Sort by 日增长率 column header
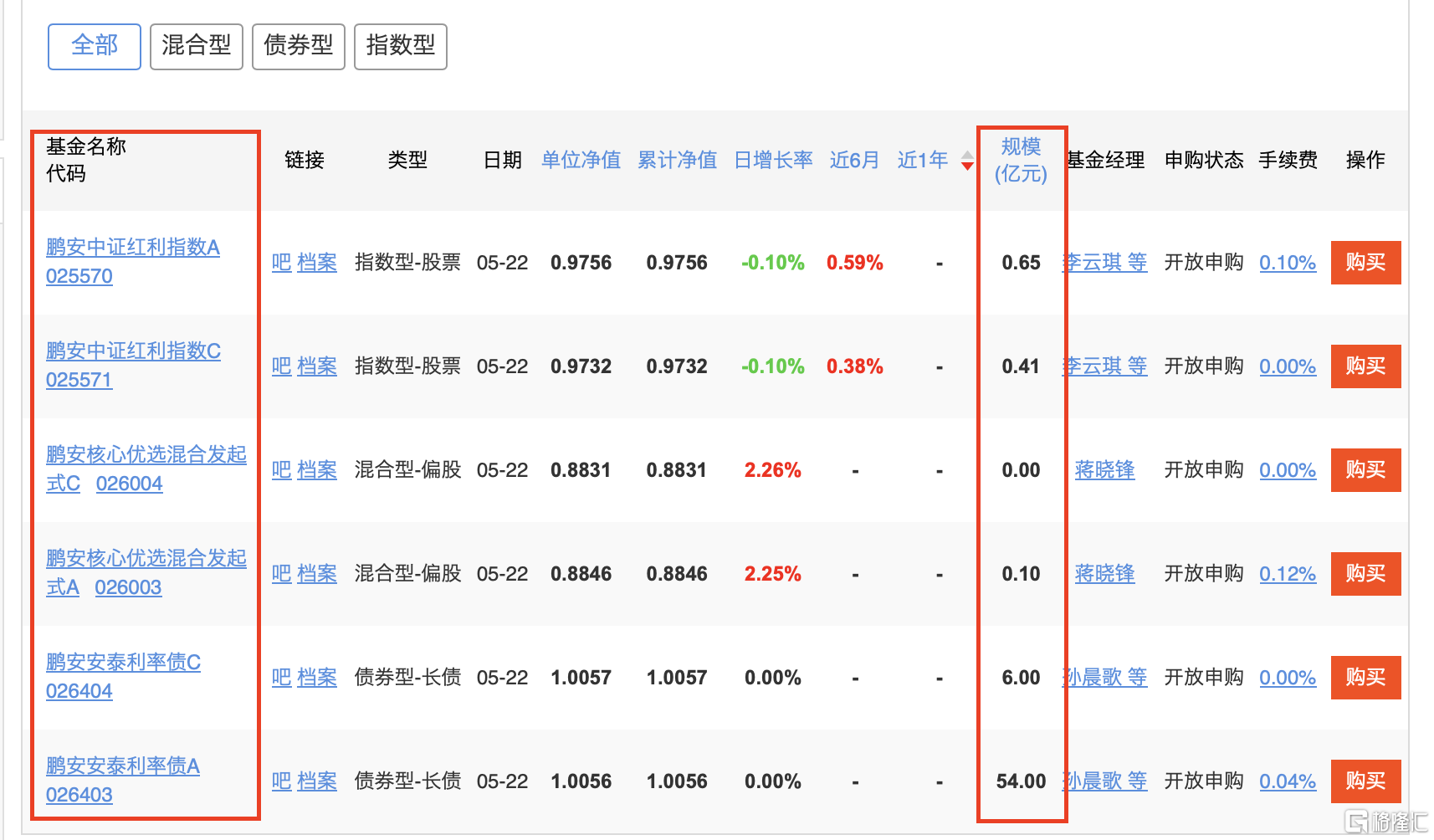This screenshot has height=840, width=1434. coord(774,160)
